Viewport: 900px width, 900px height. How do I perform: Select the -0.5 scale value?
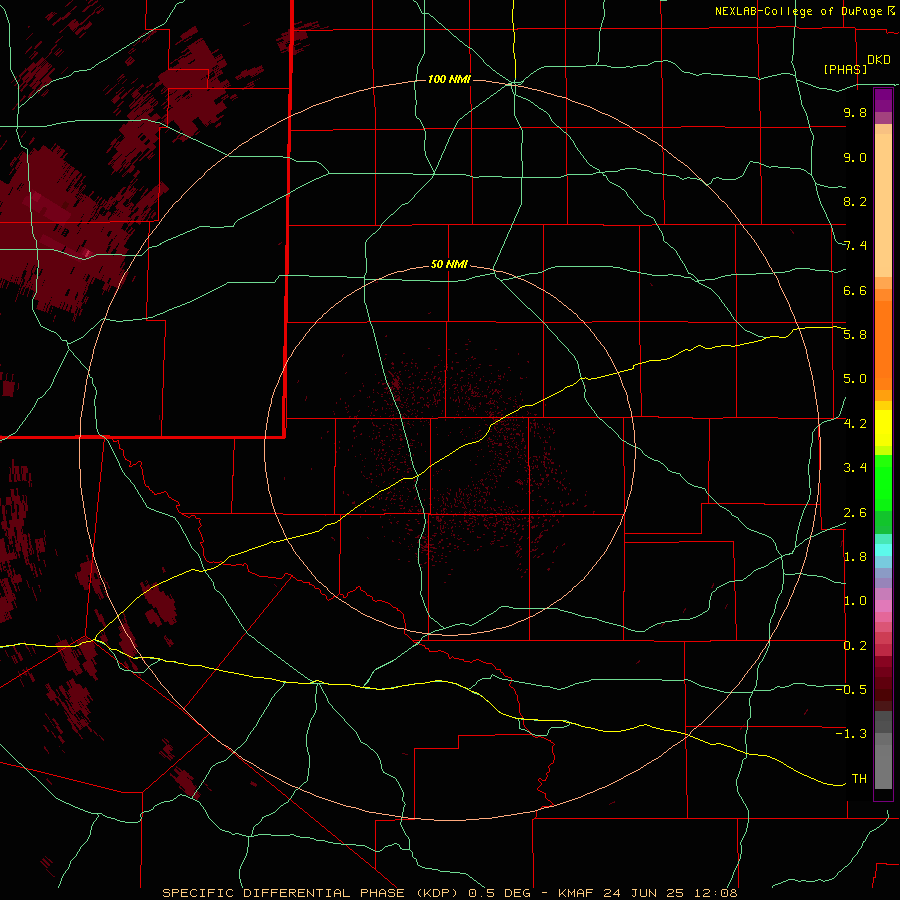point(851,690)
